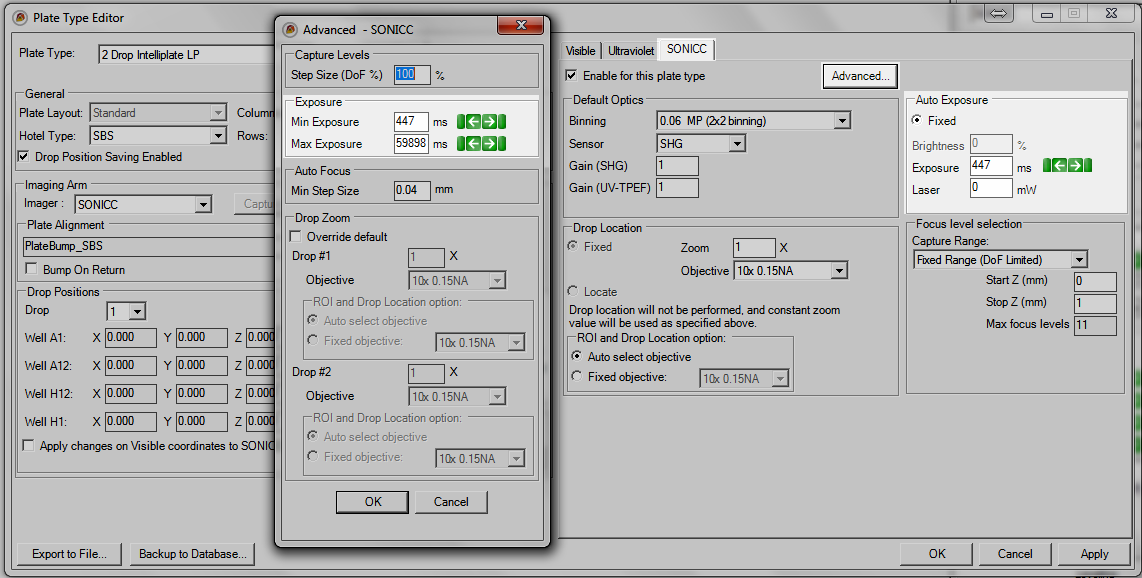Enable Override default in Drop Zoom
The width and height of the screenshot is (1142, 578).
tap(296, 237)
